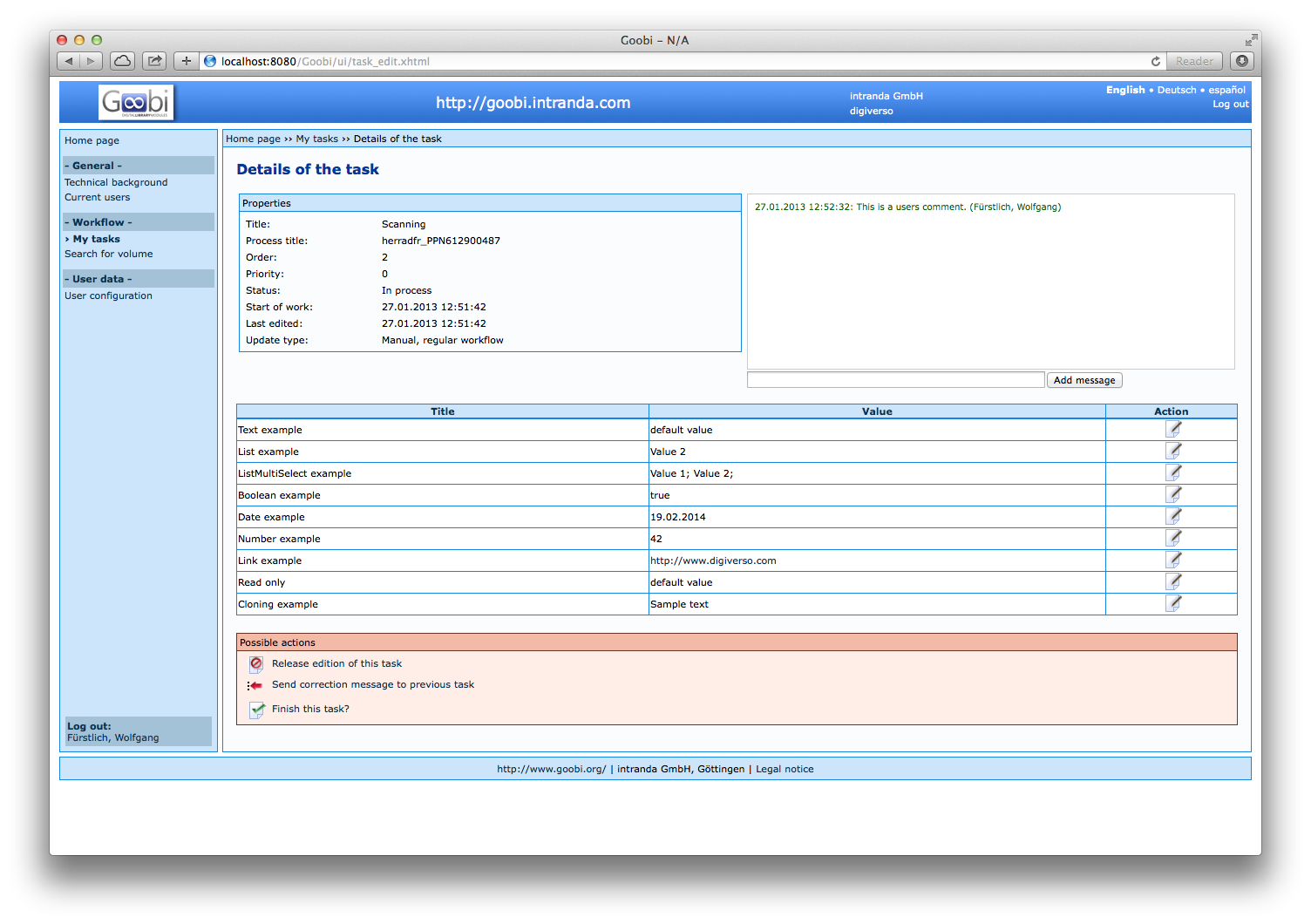Edit the Date example property

point(1173,516)
